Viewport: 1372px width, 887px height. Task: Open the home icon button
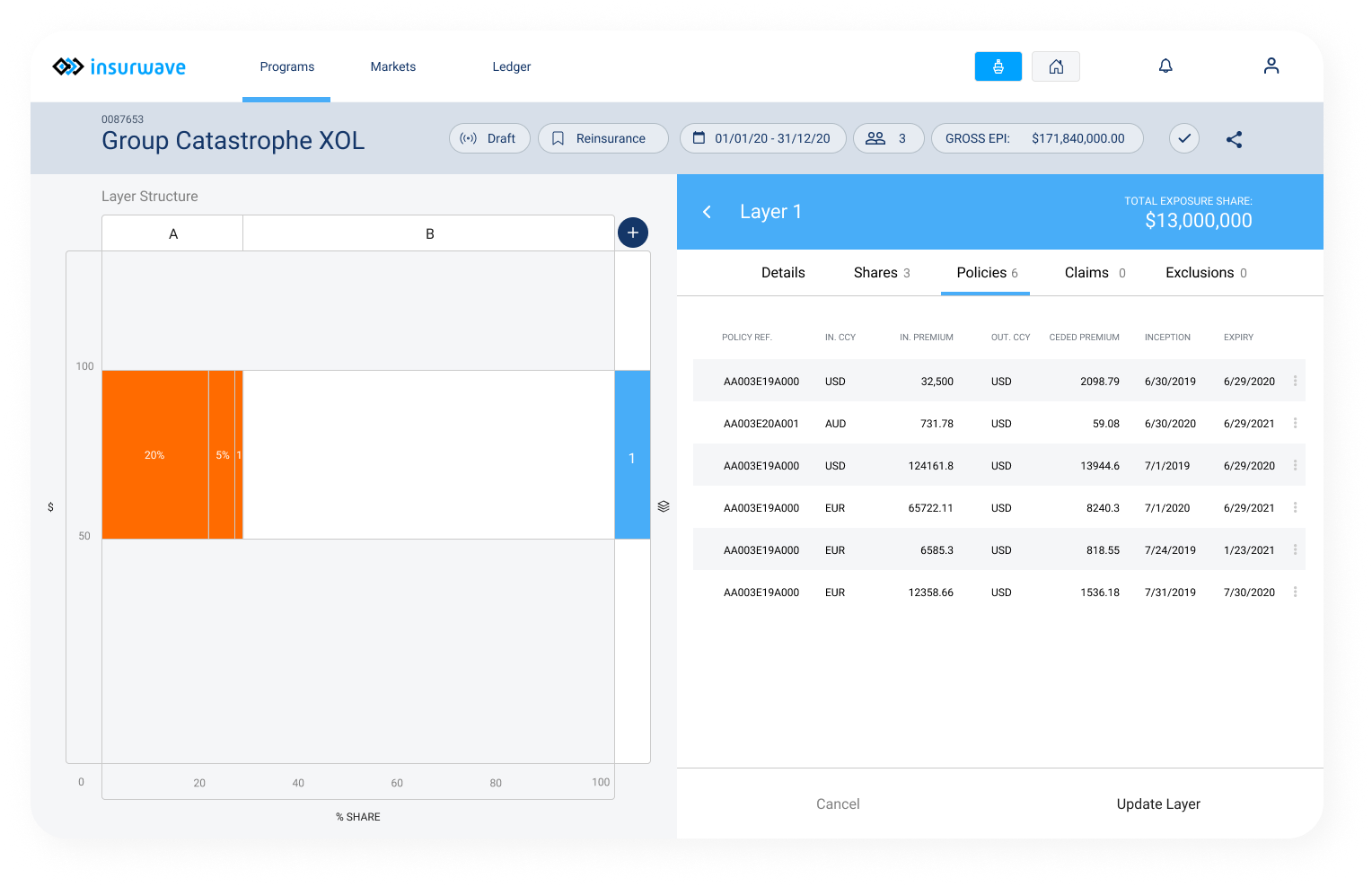(x=1056, y=66)
